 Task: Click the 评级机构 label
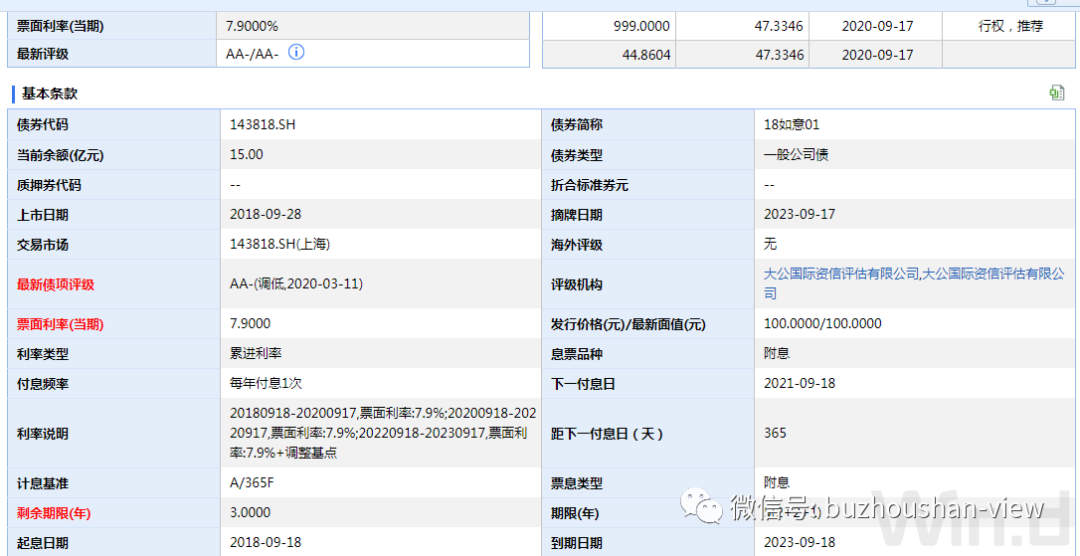click(577, 284)
